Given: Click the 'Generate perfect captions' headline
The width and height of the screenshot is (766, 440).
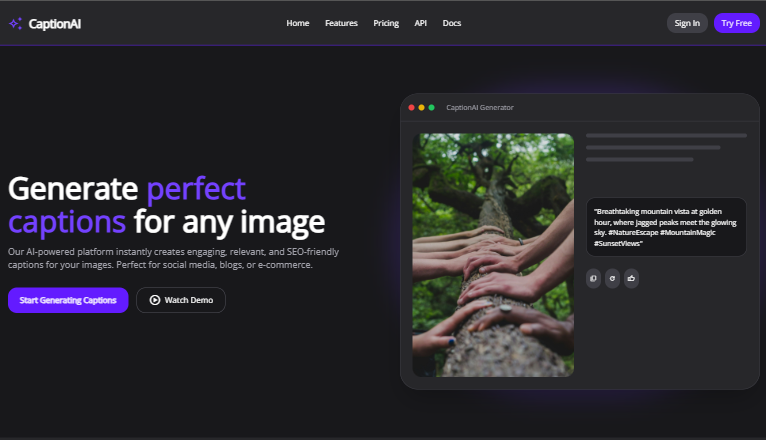Looking at the screenshot, I should [x=167, y=206].
